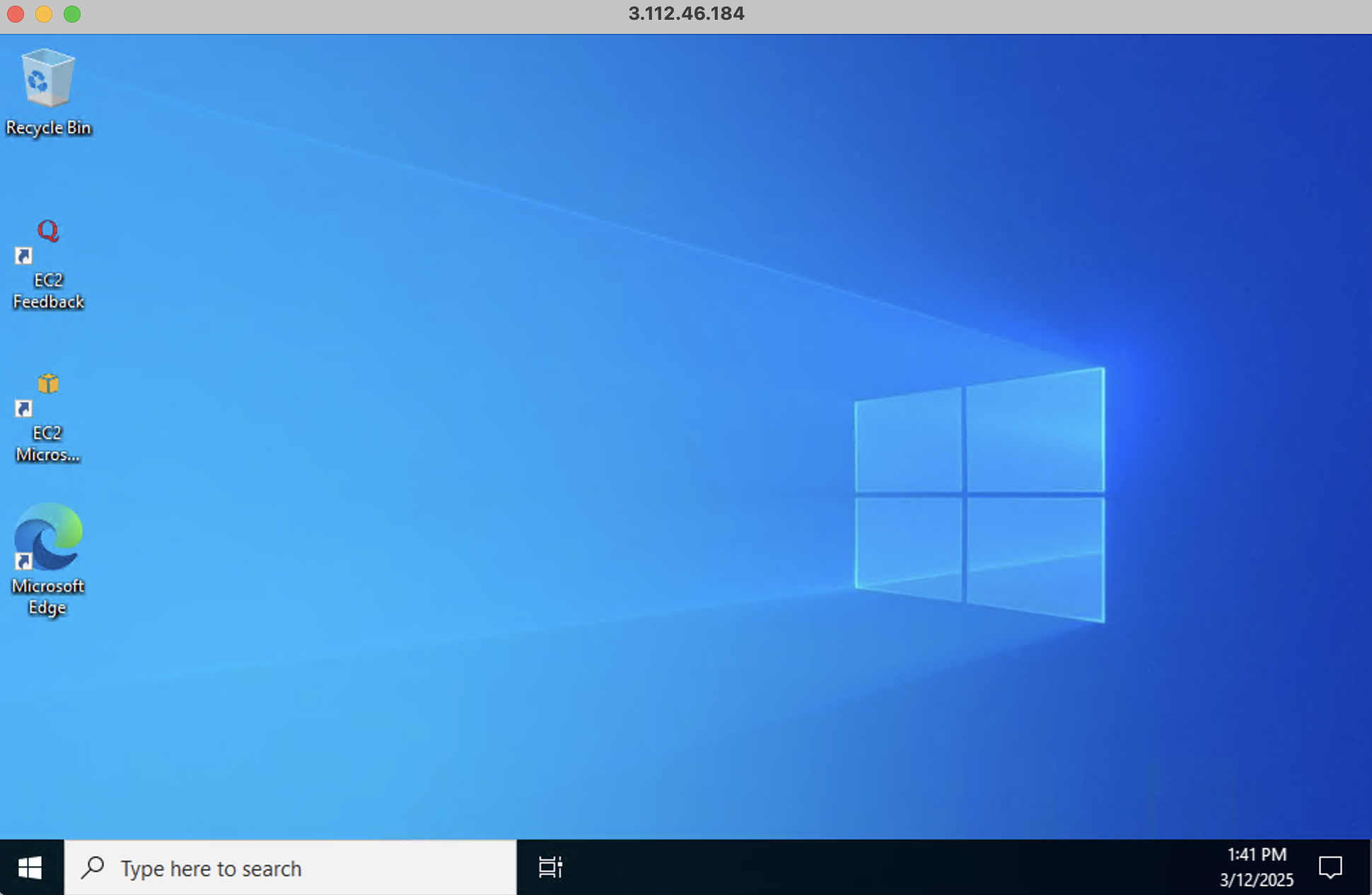Screen dimensions: 1372x895
Task: Click the green full-screen window button
Action: tap(72, 14)
